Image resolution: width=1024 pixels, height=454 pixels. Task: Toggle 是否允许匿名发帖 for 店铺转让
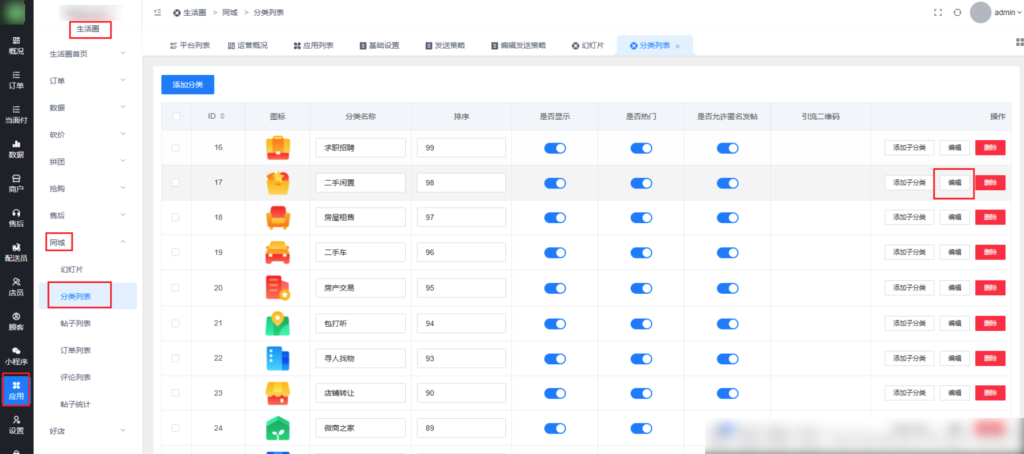[727, 393]
